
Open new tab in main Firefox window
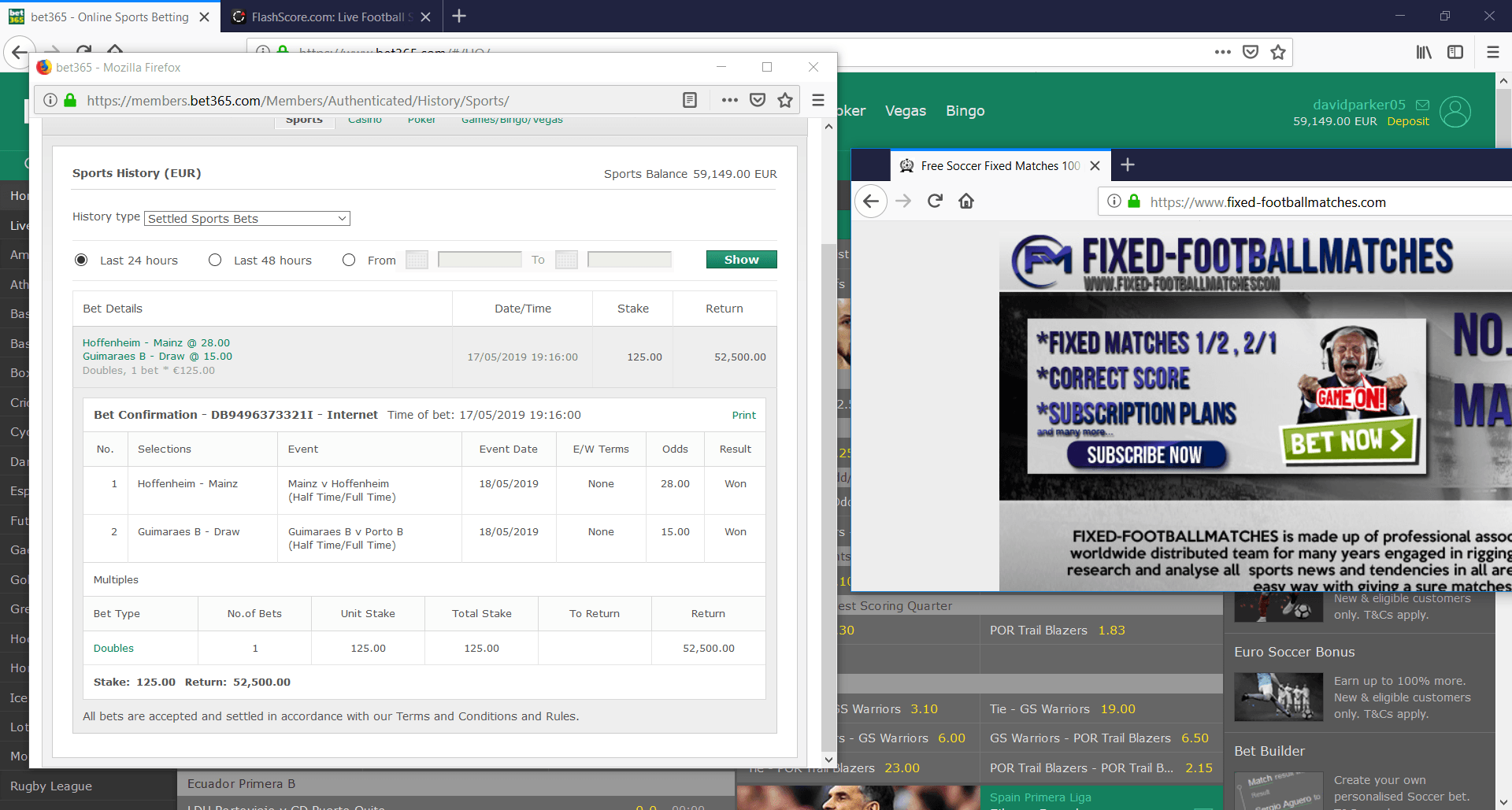[x=459, y=16]
